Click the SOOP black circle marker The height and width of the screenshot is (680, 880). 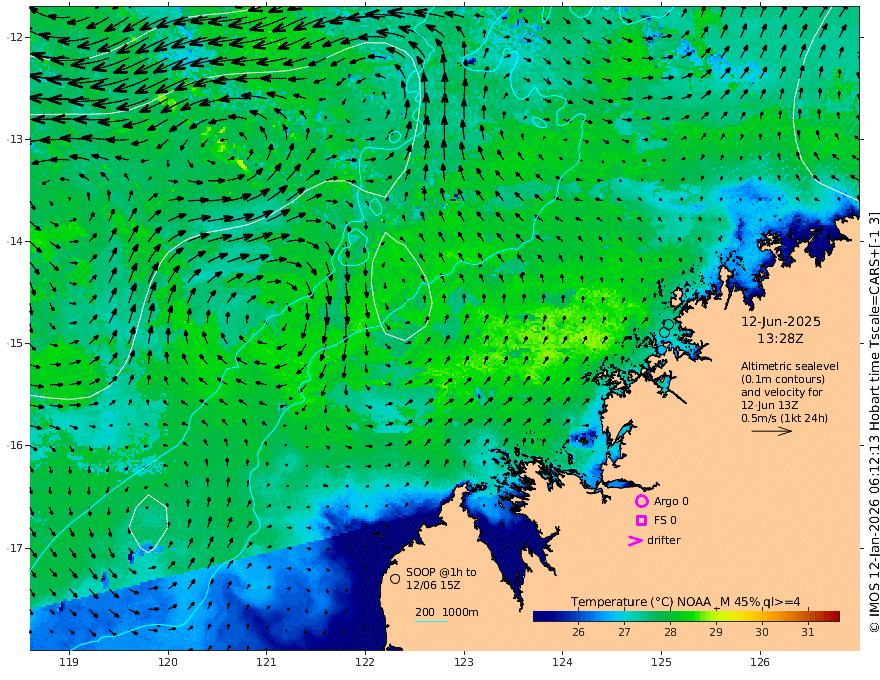tap(395, 578)
